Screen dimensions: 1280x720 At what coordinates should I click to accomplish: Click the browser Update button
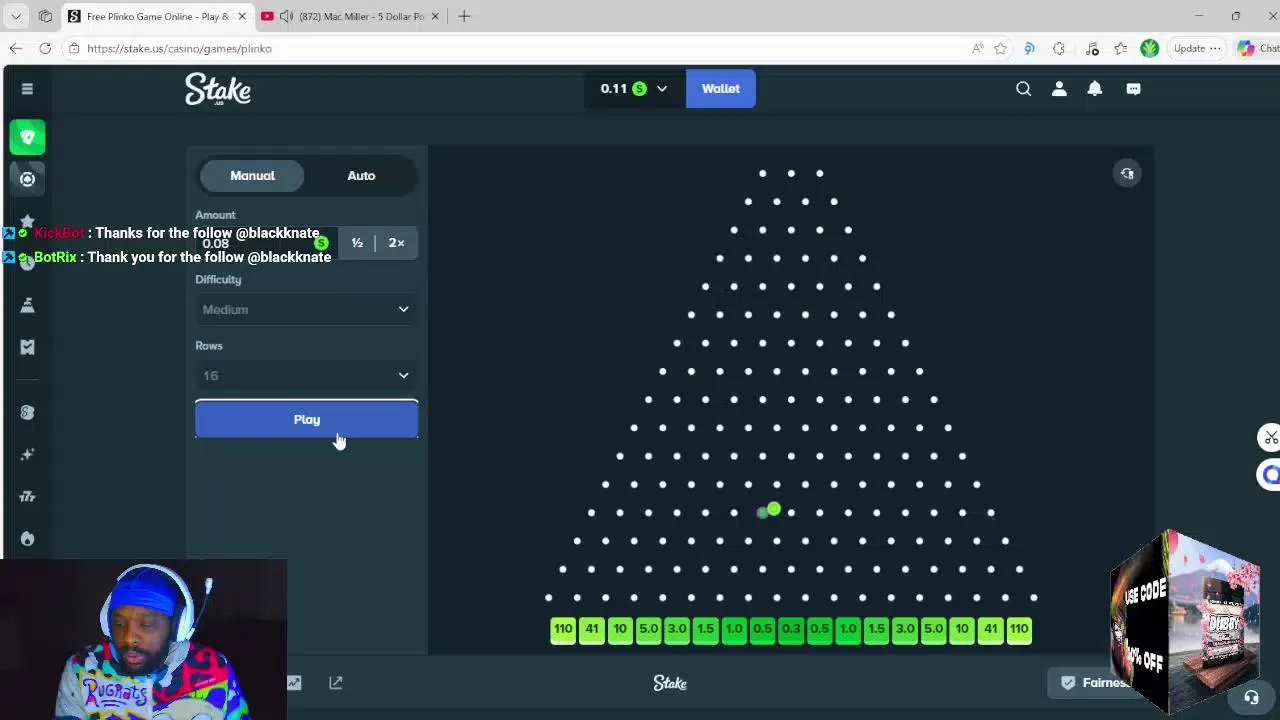1196,48
